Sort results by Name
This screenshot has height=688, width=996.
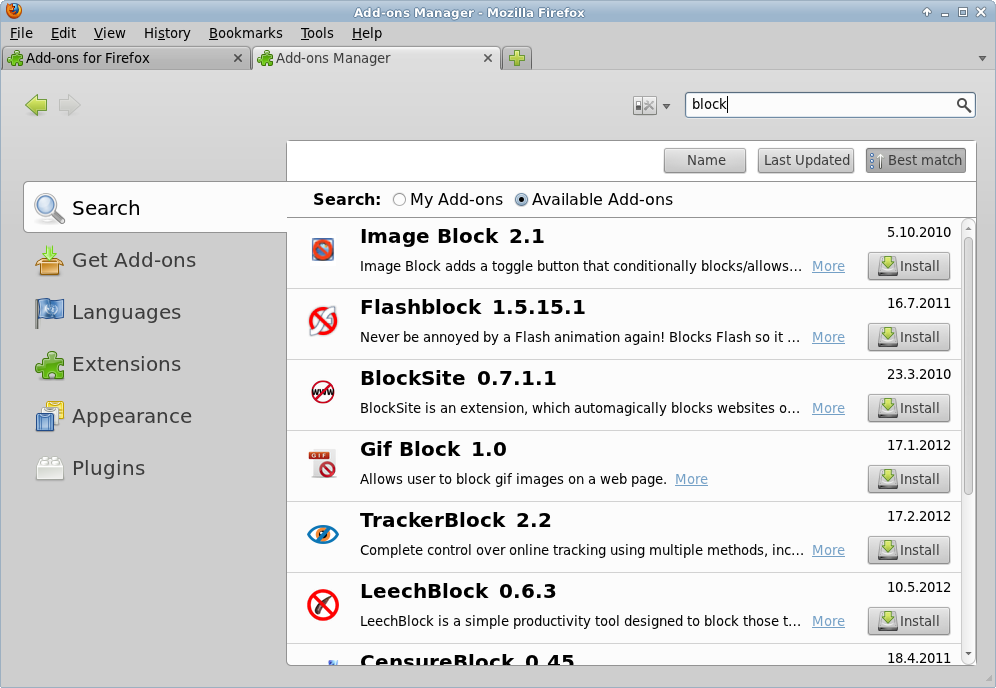point(705,160)
